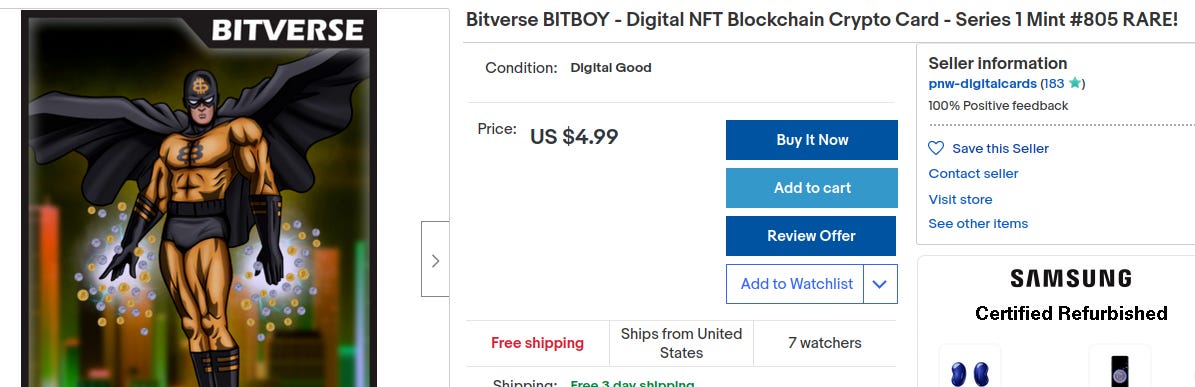Add the item to cart
The width and height of the screenshot is (1195, 387).
812,188
